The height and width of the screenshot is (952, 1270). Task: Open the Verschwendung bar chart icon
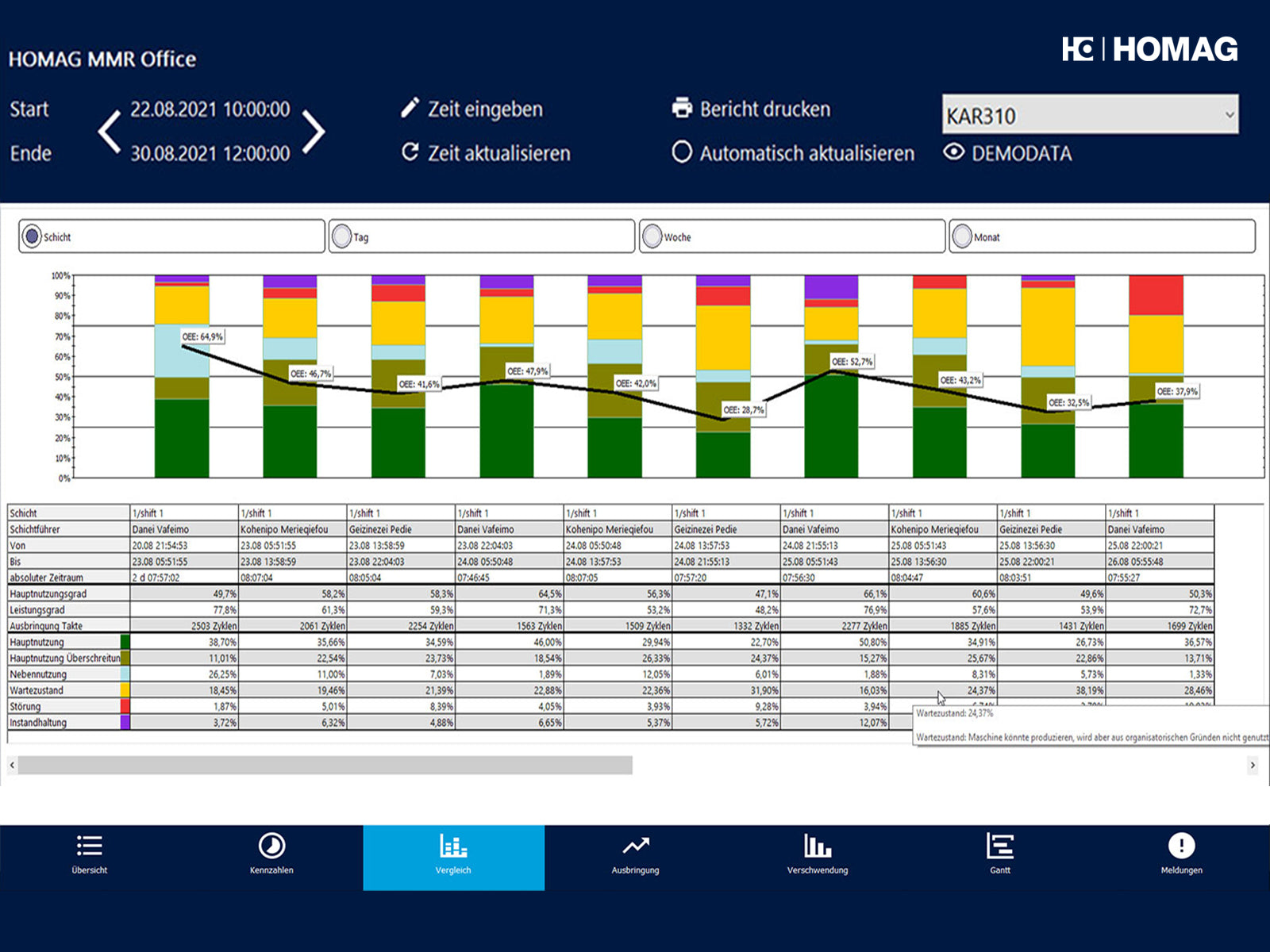point(817,846)
